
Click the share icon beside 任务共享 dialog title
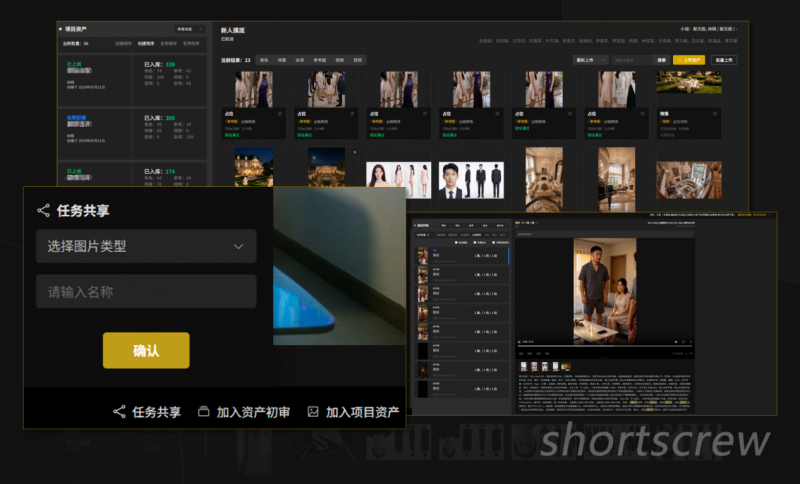pos(43,210)
